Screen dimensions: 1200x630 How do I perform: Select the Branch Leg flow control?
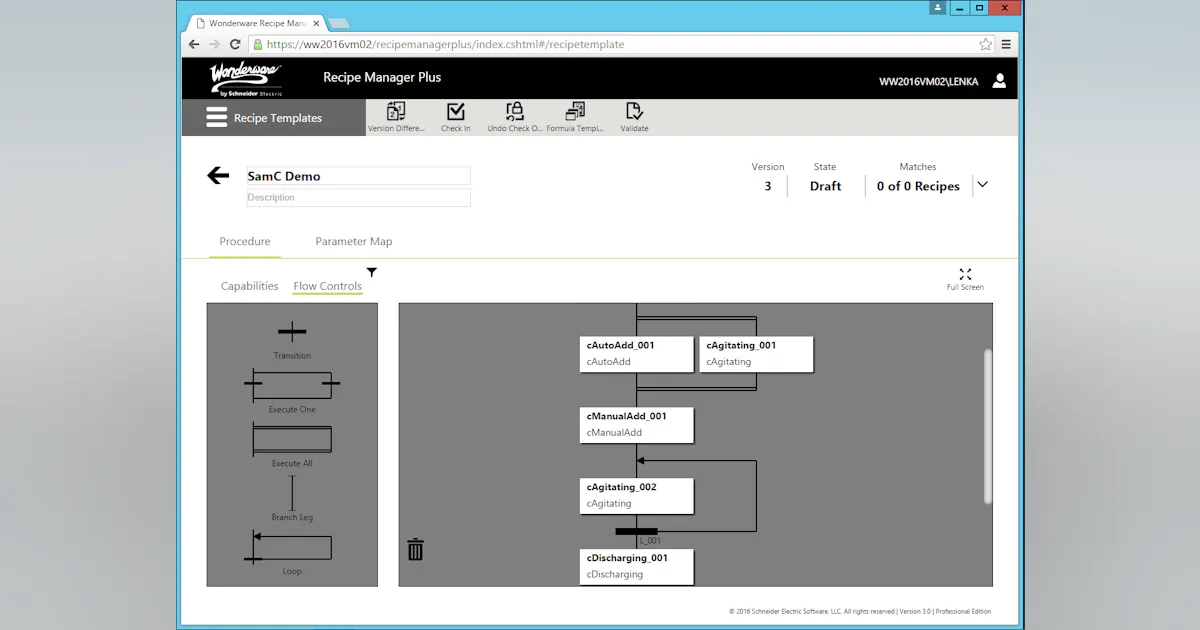[x=292, y=499]
